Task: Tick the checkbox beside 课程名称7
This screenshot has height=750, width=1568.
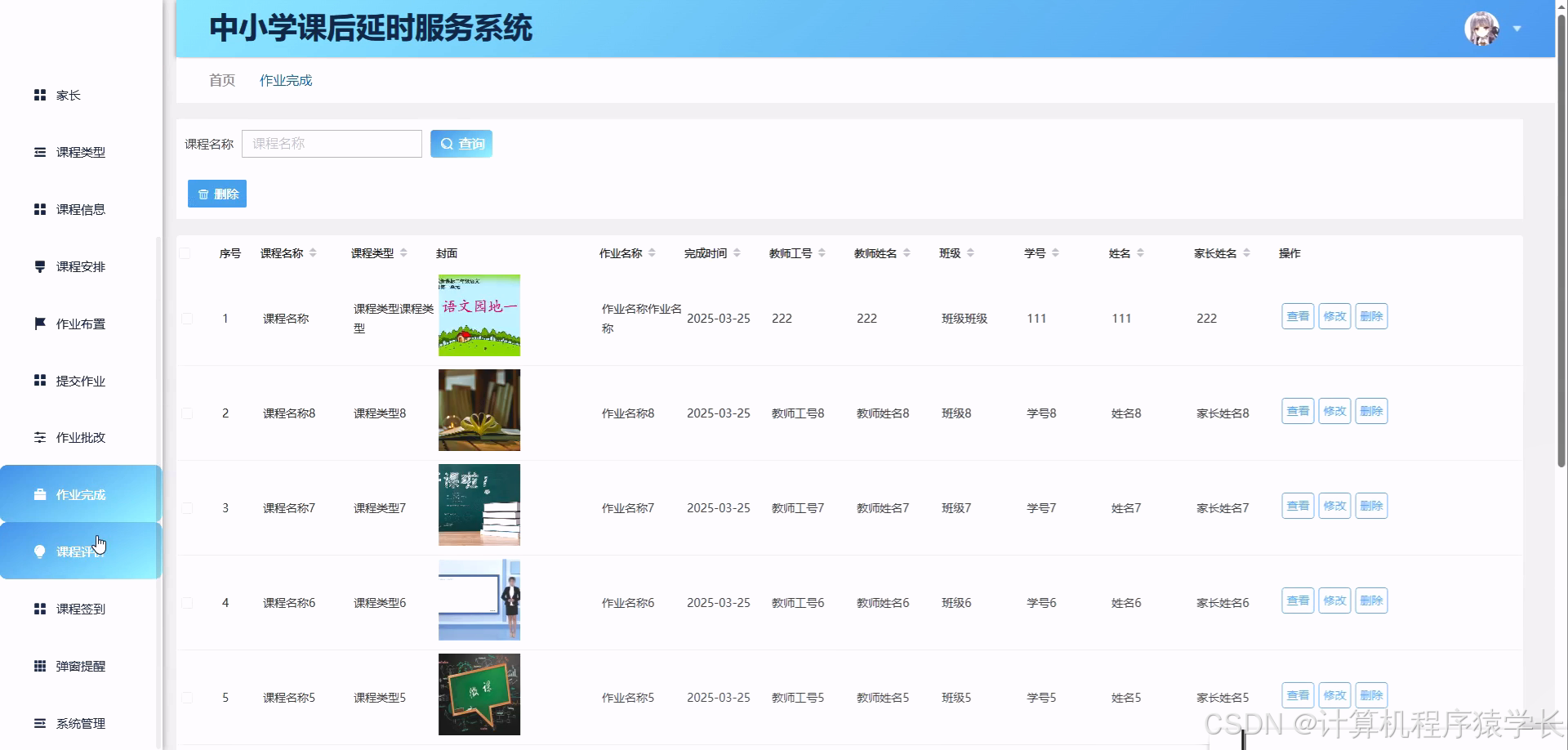Action: [186, 507]
